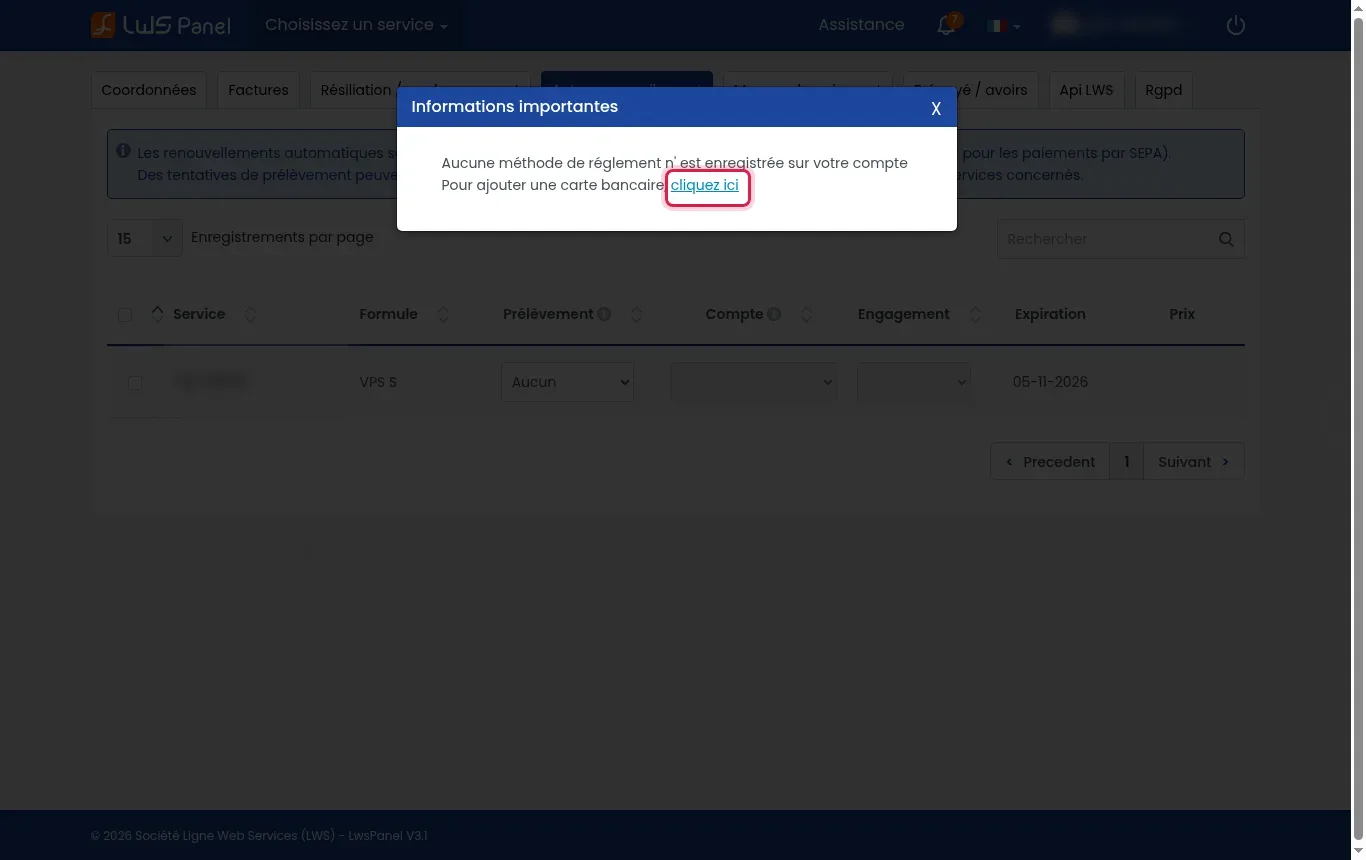Open the Compte dropdown in VPS S row
Image resolution: width=1366 pixels, height=860 pixels.
point(754,382)
